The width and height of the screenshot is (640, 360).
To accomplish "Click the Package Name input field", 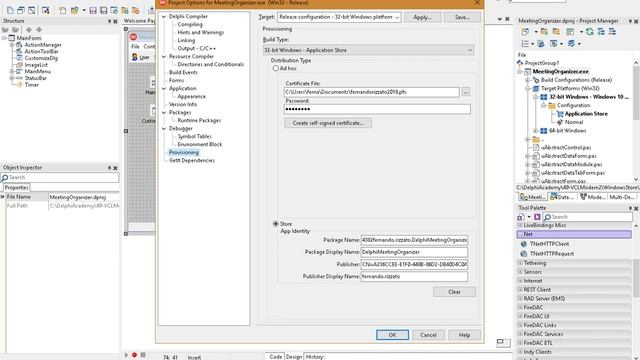I will [x=414, y=240].
